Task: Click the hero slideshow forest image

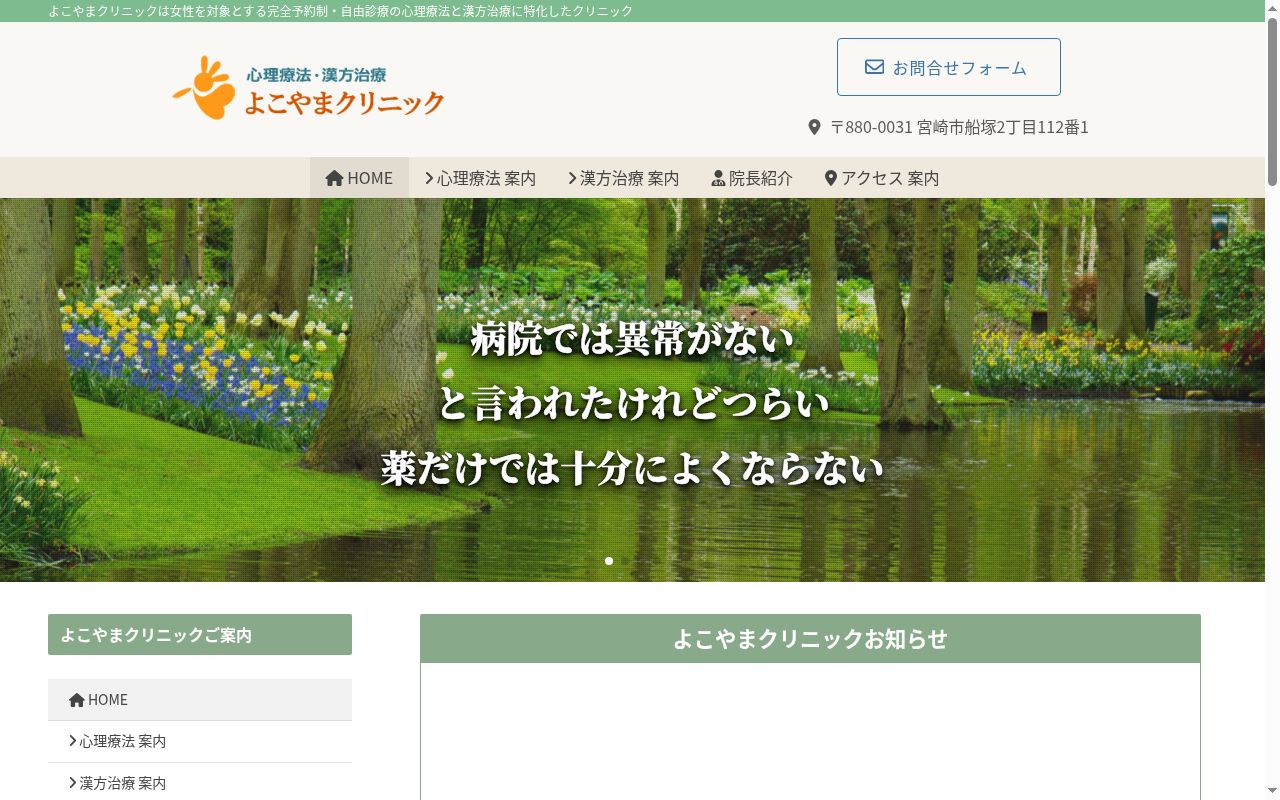Action: (632, 390)
